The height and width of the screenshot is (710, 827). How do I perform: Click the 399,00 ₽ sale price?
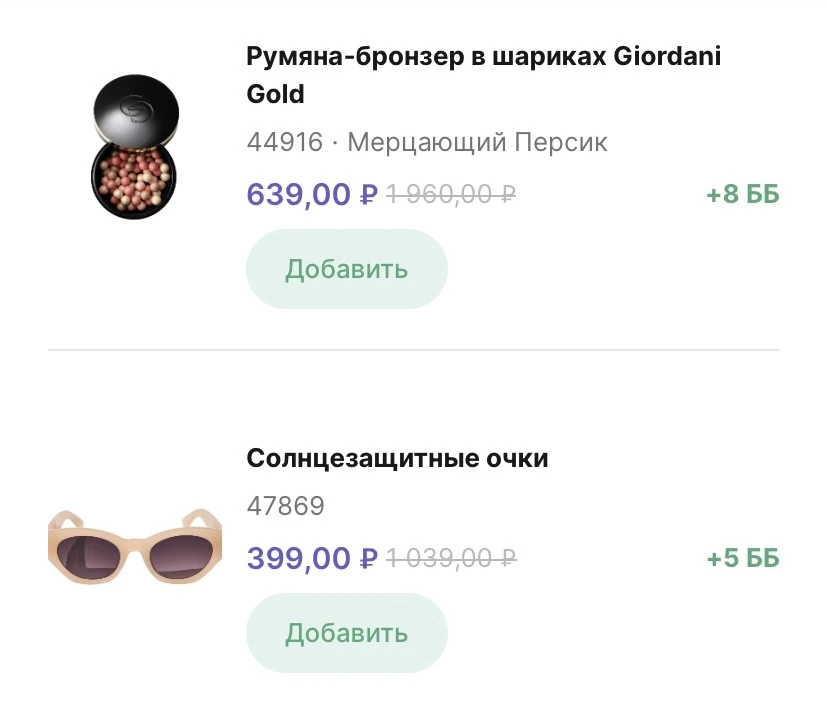pyautogui.click(x=311, y=558)
